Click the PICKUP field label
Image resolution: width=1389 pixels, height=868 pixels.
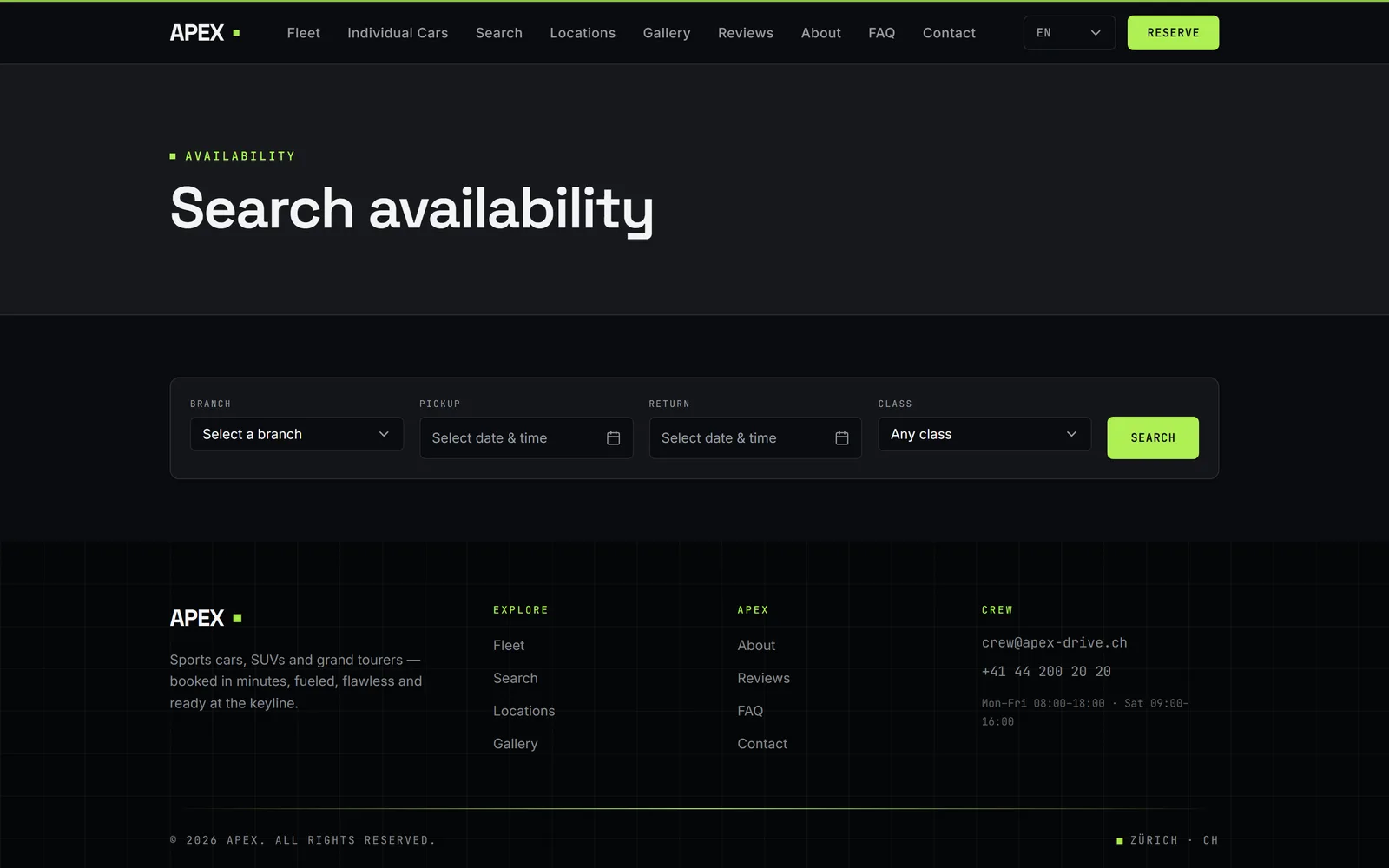pyautogui.click(x=440, y=404)
